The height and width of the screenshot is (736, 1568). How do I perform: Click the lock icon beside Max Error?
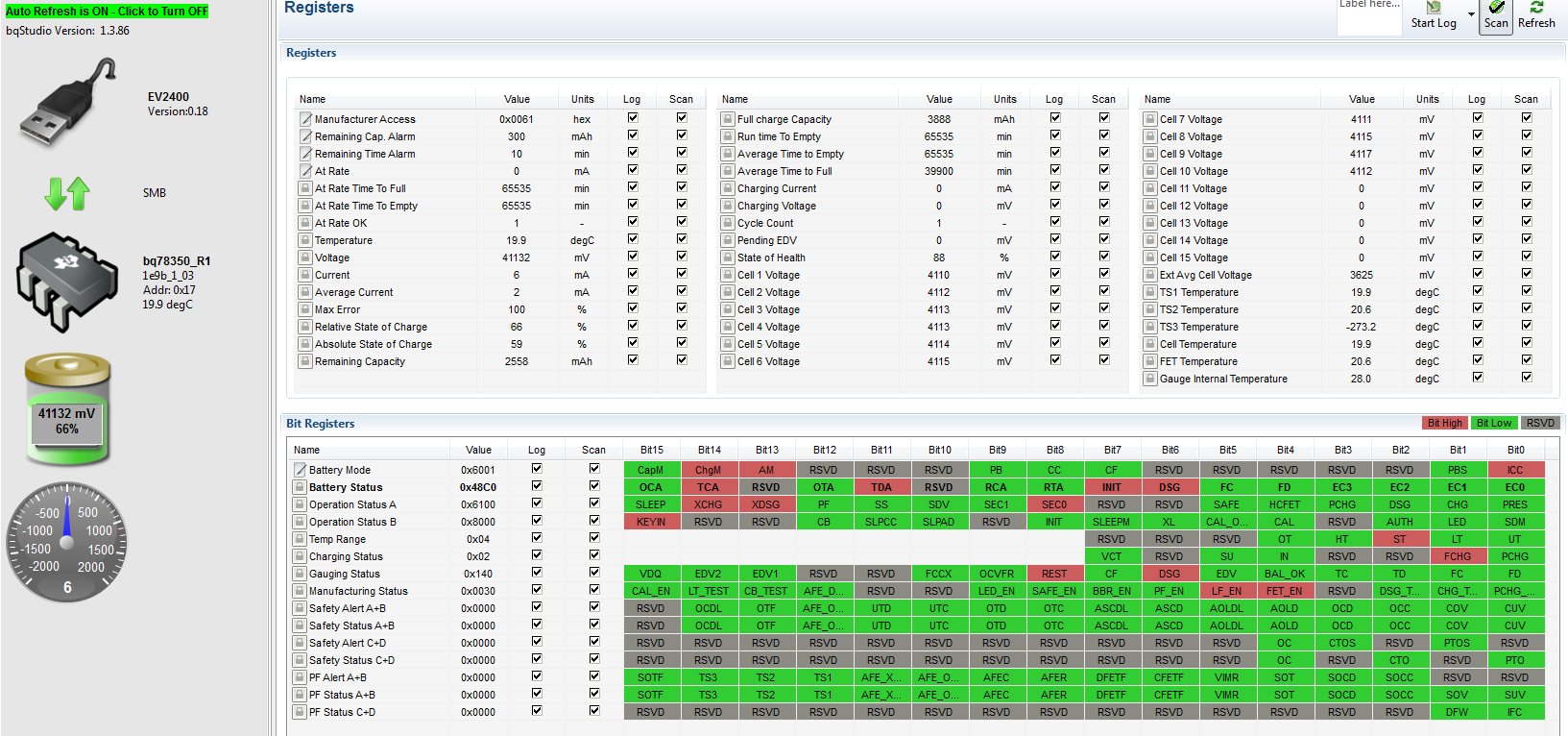coord(305,309)
